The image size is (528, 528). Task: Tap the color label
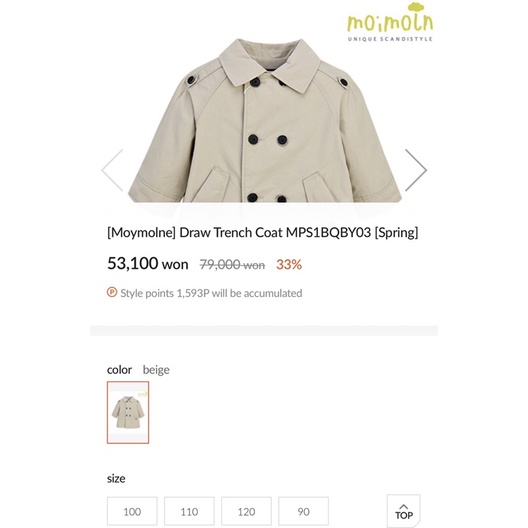click(x=119, y=370)
